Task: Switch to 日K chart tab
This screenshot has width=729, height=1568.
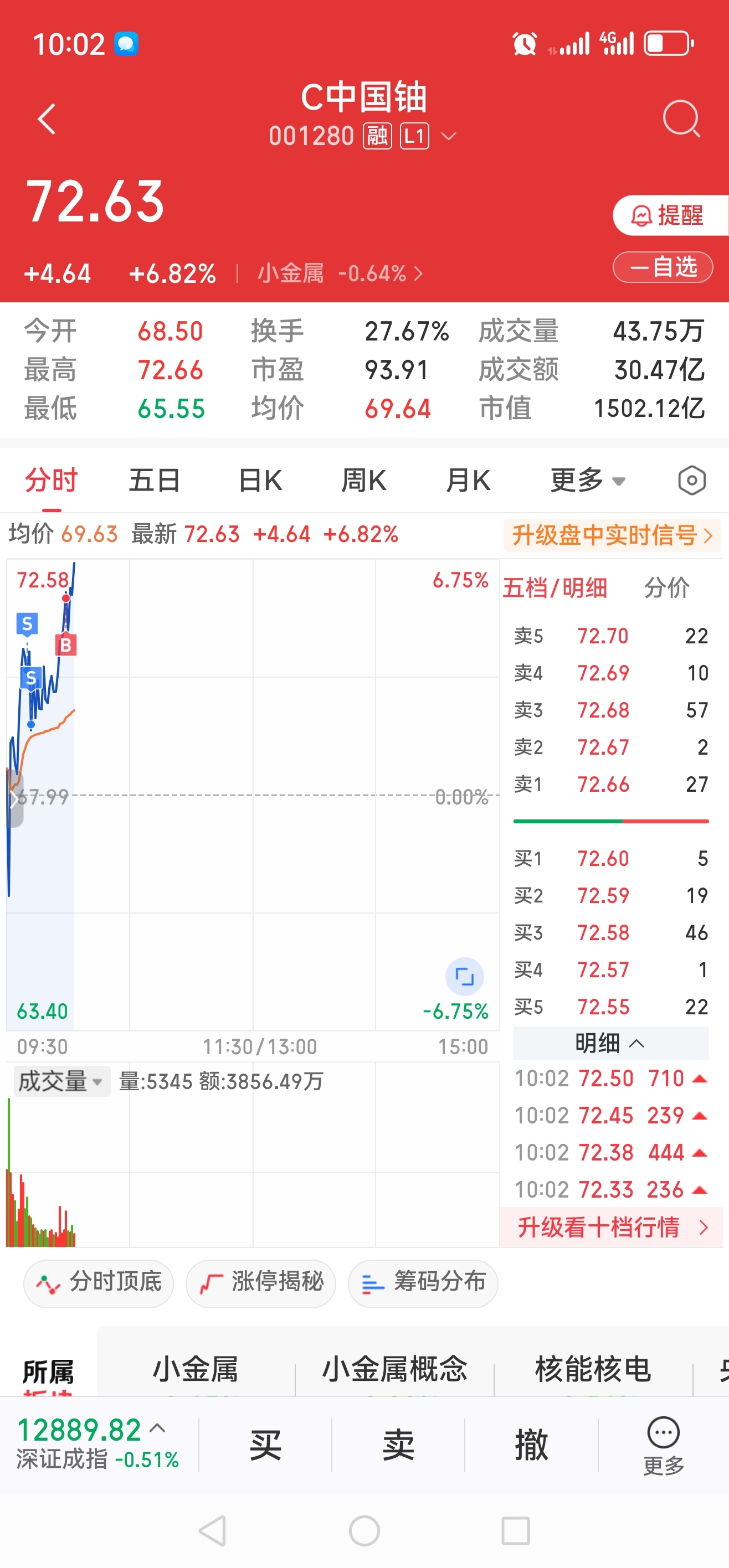Action: [x=260, y=480]
